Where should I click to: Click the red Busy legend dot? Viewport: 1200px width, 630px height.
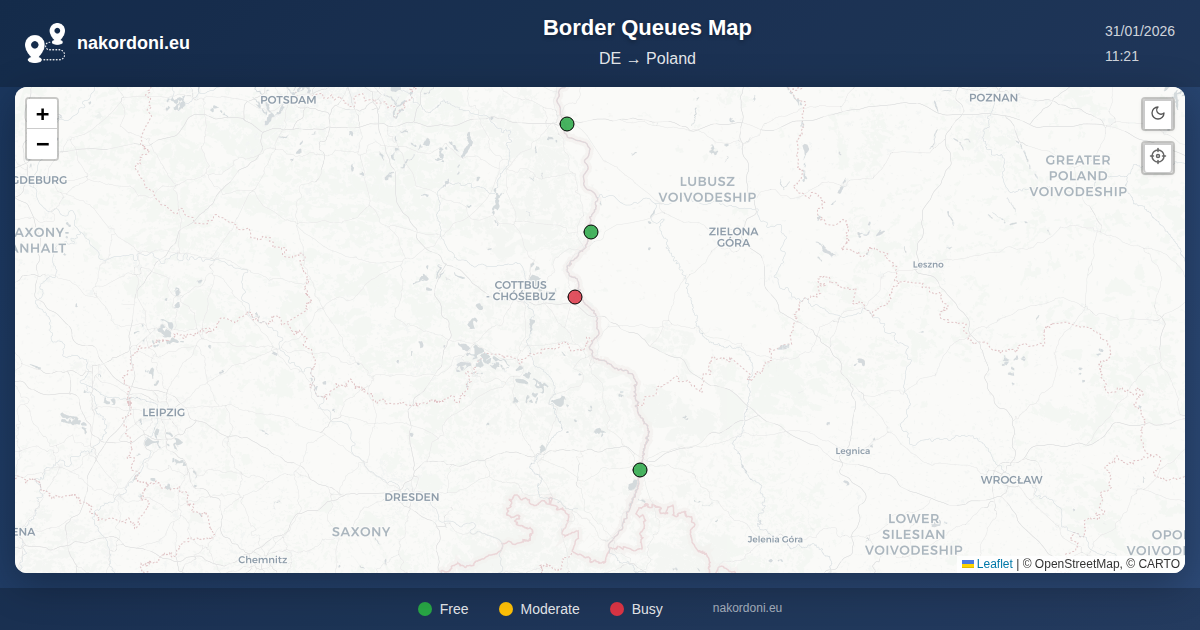(x=617, y=609)
